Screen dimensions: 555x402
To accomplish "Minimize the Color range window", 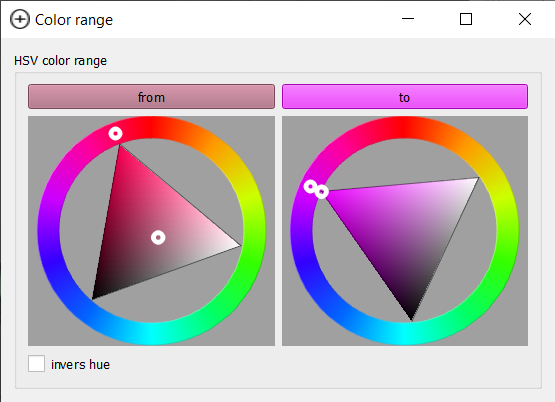I will point(408,19).
